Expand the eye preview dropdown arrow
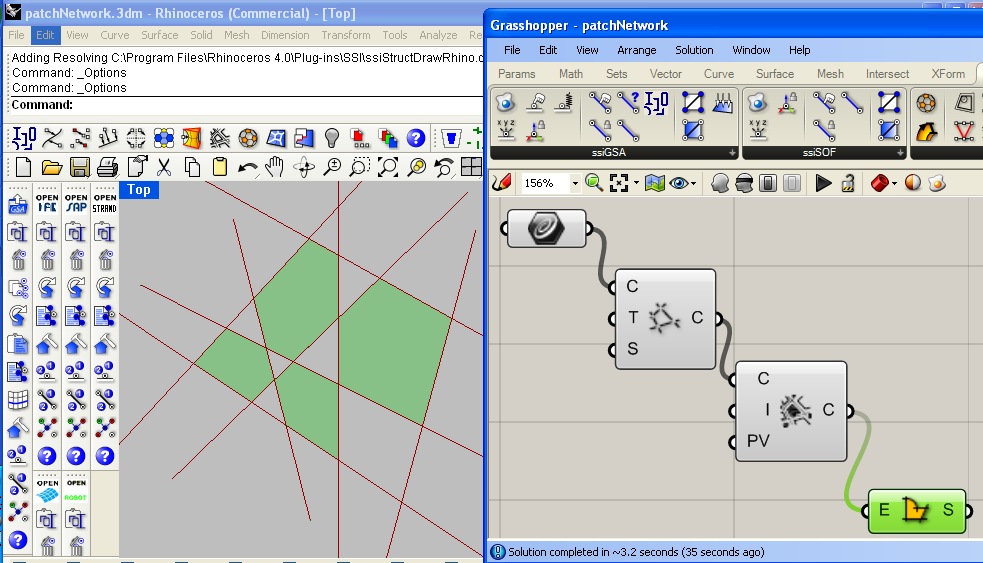This screenshot has height=563, width=983. (x=693, y=184)
